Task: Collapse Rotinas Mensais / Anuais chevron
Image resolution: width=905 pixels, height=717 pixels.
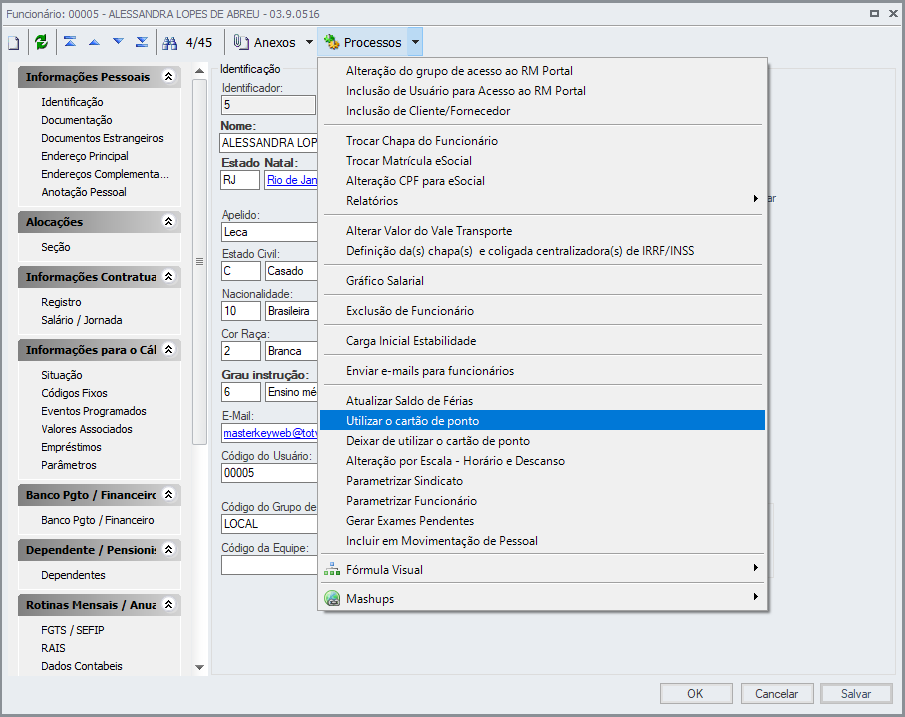Action: click(x=169, y=604)
